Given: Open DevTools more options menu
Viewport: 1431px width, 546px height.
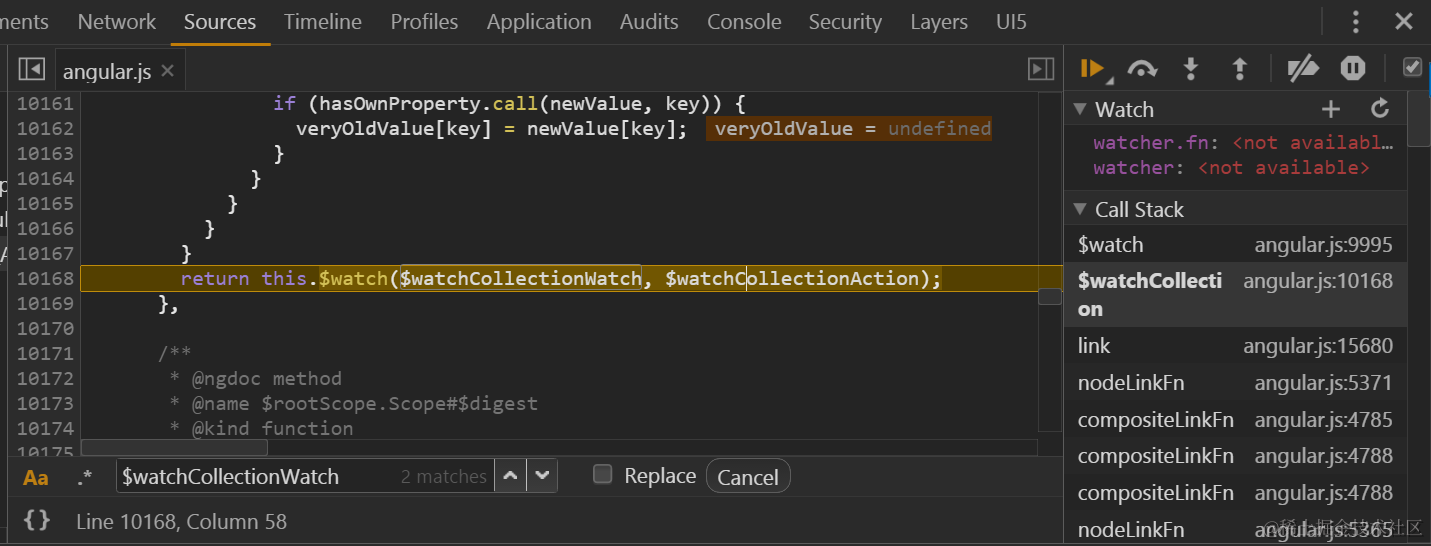Looking at the screenshot, I should [1355, 22].
